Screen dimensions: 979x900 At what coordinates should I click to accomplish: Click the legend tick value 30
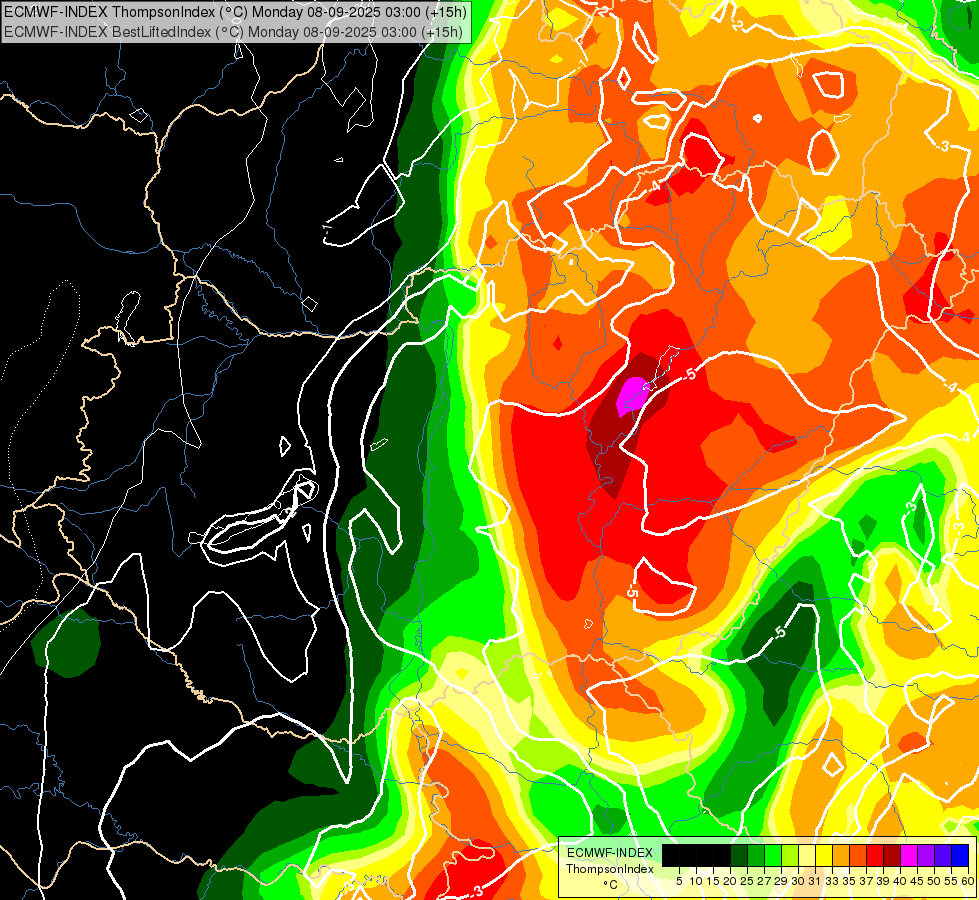tap(798, 881)
